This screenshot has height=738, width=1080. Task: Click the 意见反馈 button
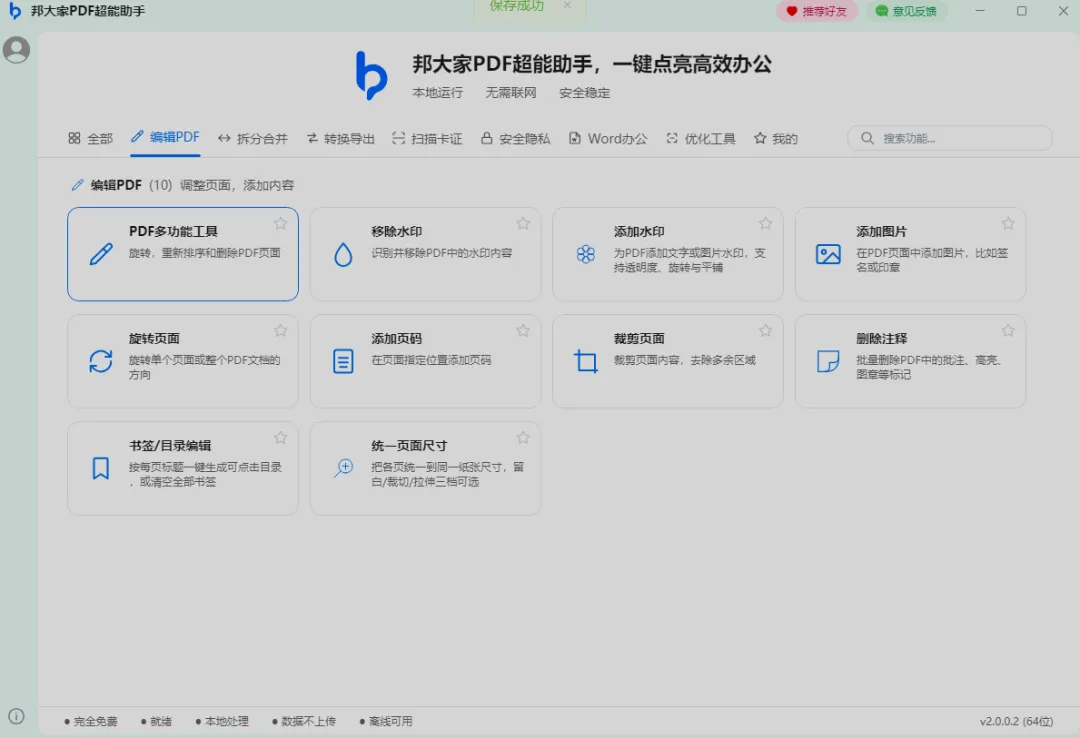906,11
